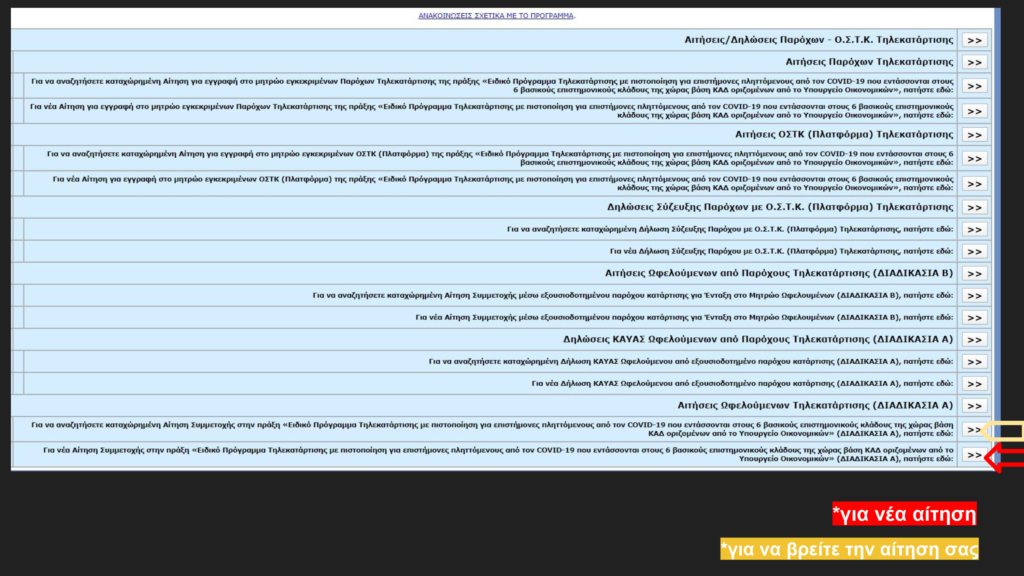Click >> to search Αίτηση Συμμετοχής (ΔΙΑΔΙΚΑΣΙΑ Β)
This screenshot has width=1024, height=576.
pos(974,296)
